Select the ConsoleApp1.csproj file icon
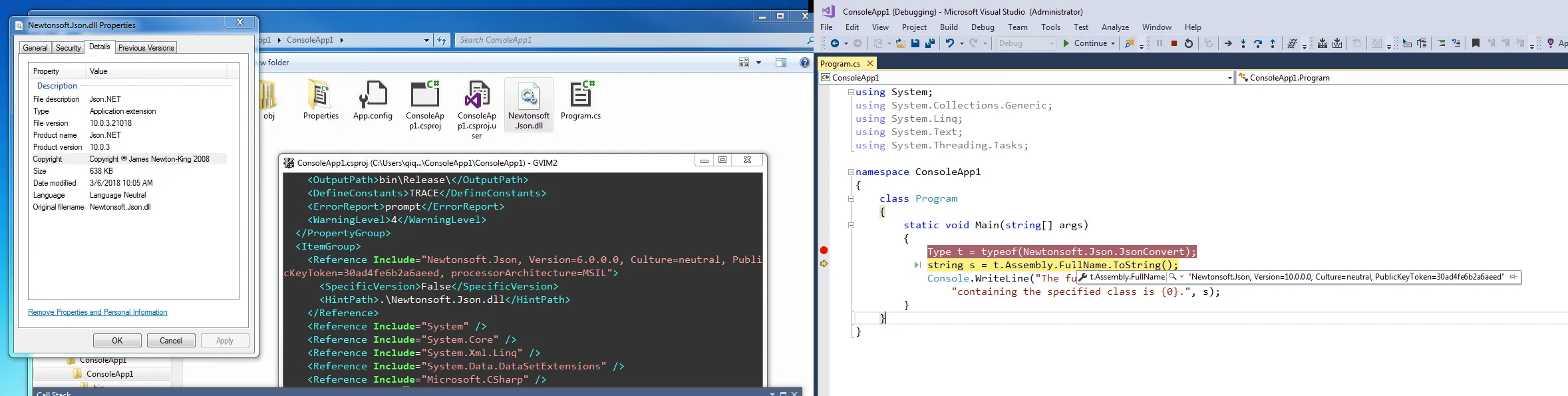The height and width of the screenshot is (396, 1568). pyautogui.click(x=425, y=105)
